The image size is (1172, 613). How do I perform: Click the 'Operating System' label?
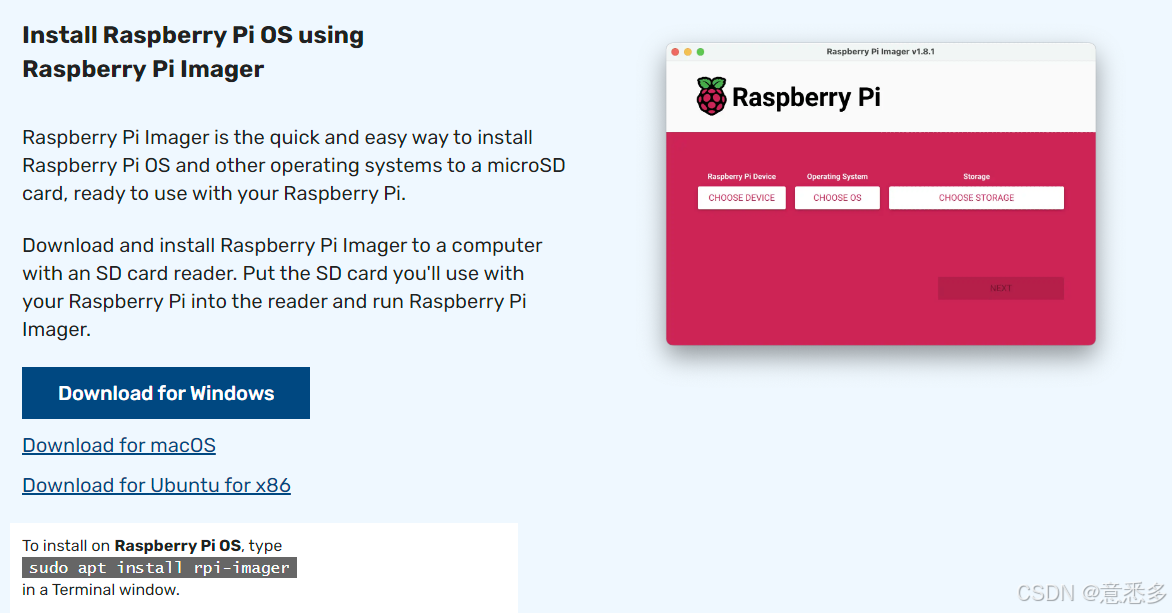[x=837, y=176]
